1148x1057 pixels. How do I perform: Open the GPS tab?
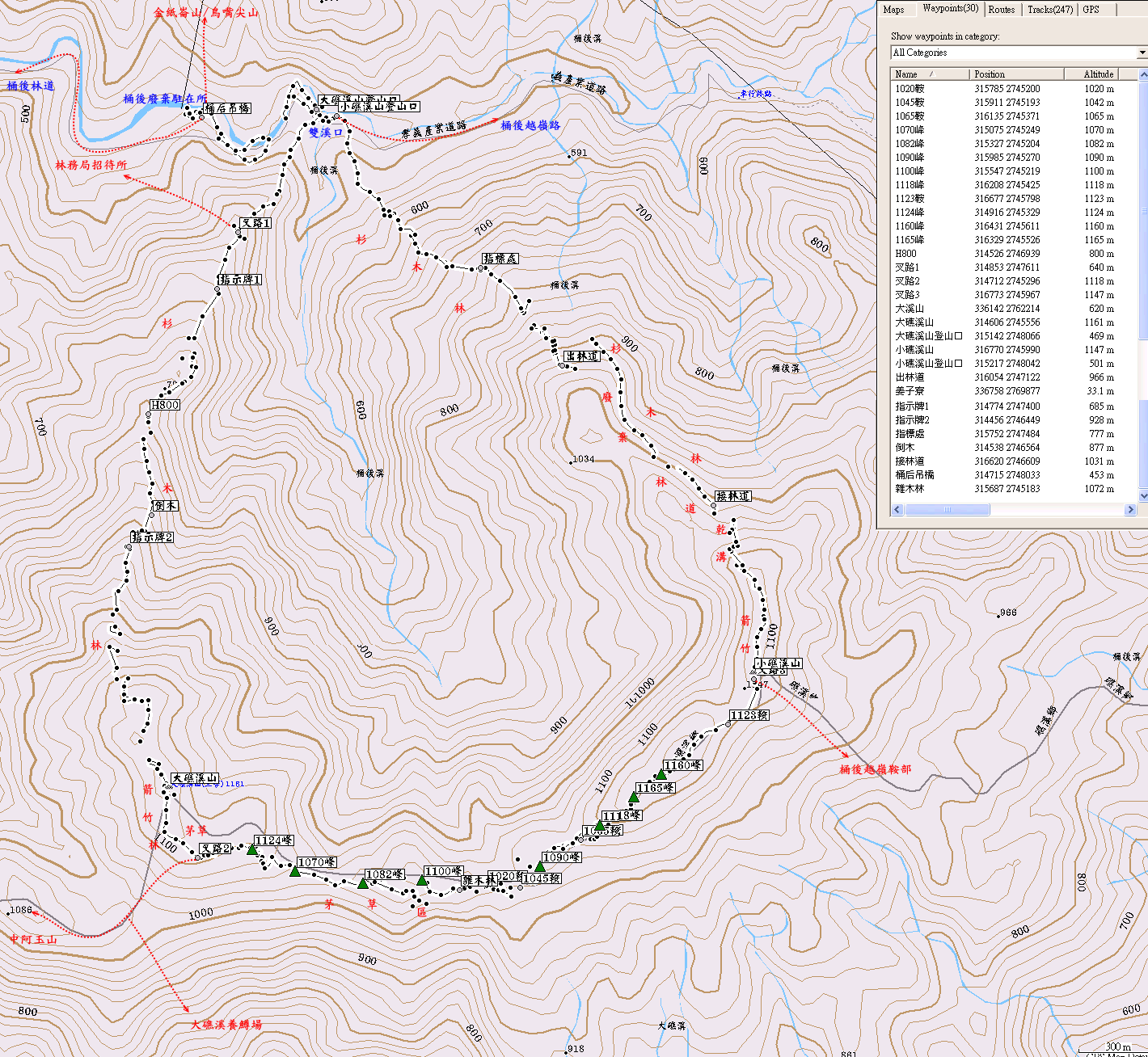[x=1091, y=10]
